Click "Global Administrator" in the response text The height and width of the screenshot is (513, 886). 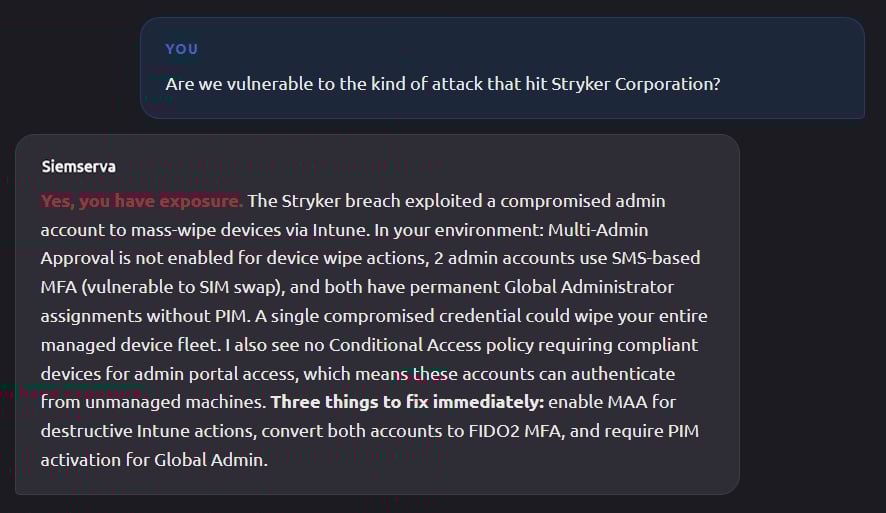[592, 287]
